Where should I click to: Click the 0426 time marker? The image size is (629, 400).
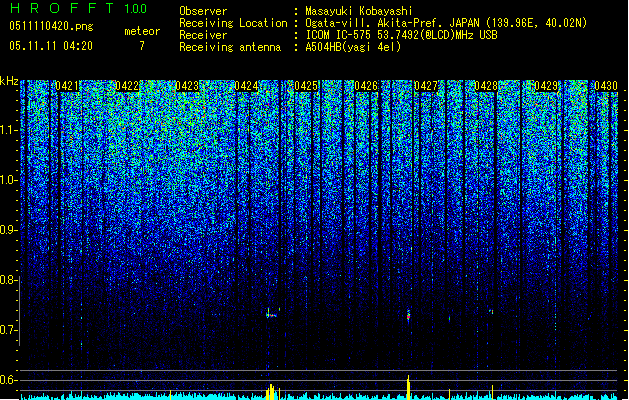pyautogui.click(x=366, y=86)
